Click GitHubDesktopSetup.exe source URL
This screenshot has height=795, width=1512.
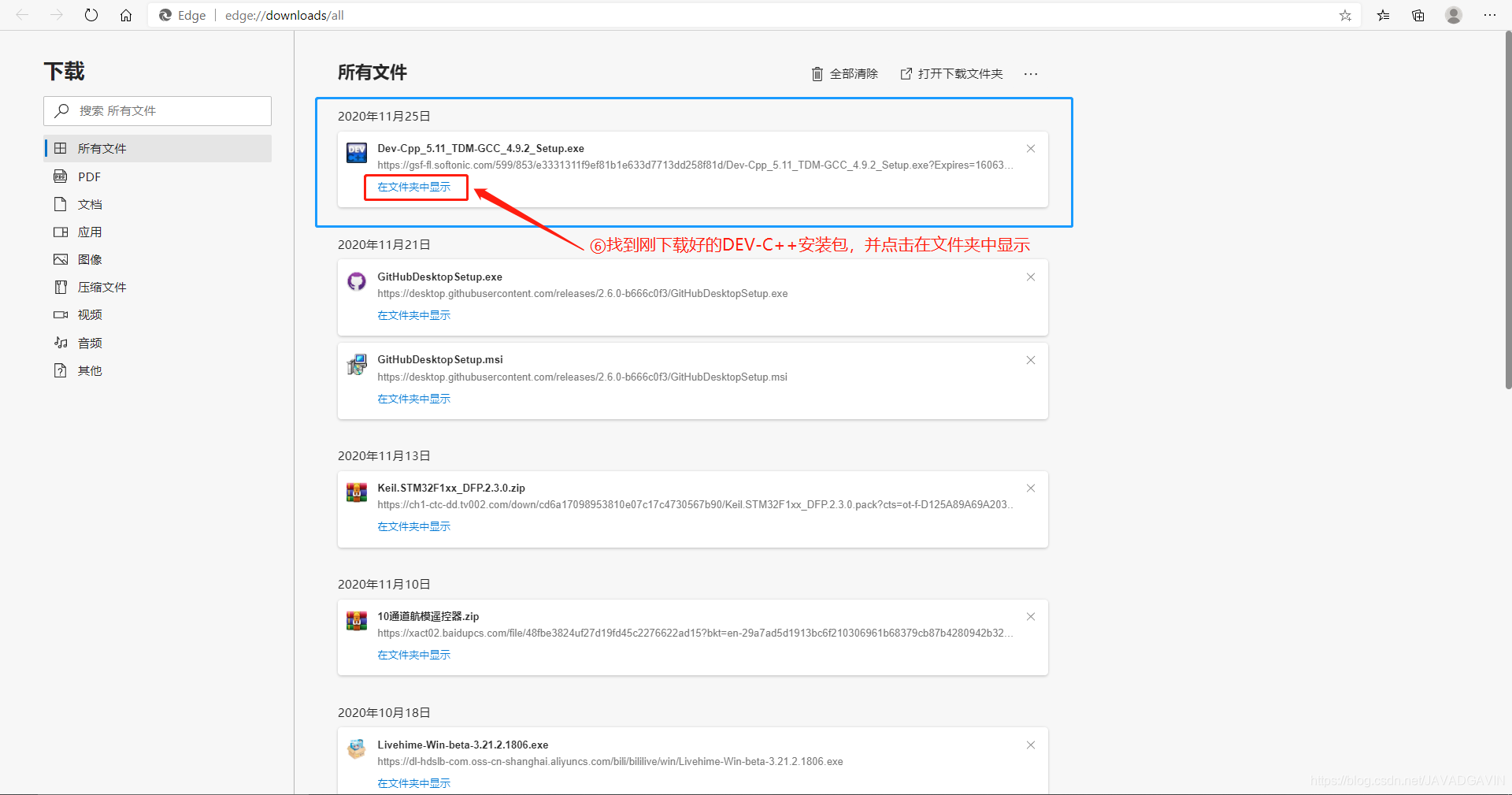click(x=582, y=293)
